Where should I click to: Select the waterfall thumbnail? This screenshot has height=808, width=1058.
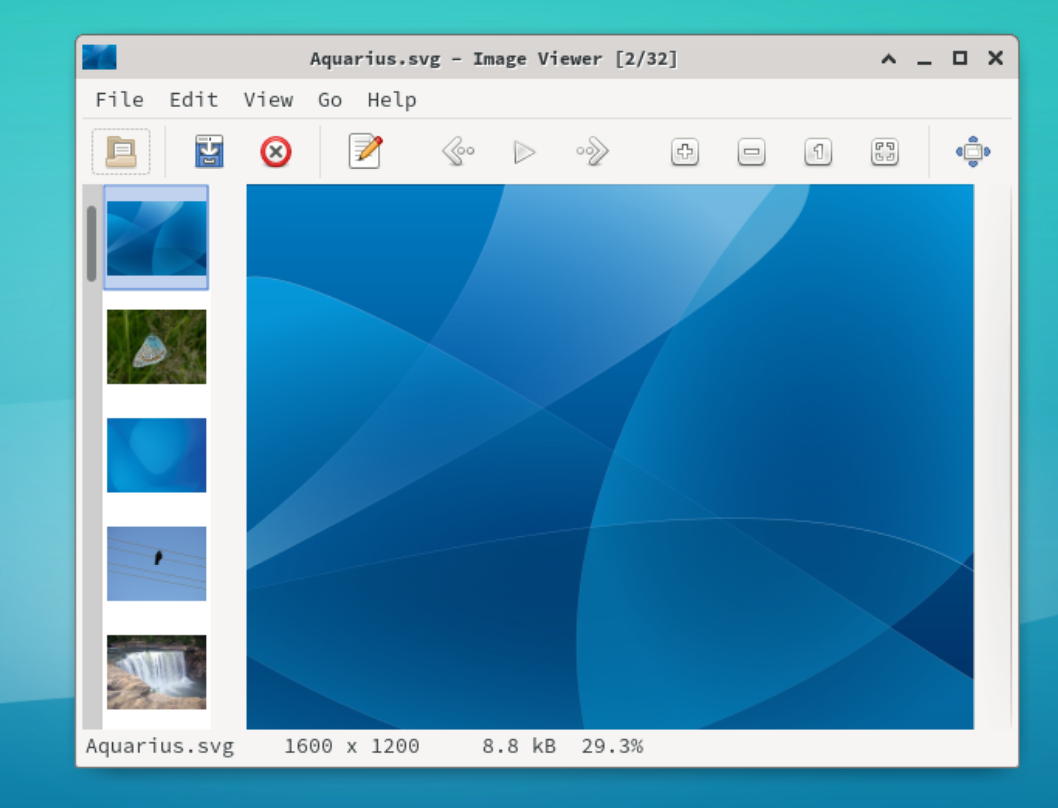[x=156, y=672]
